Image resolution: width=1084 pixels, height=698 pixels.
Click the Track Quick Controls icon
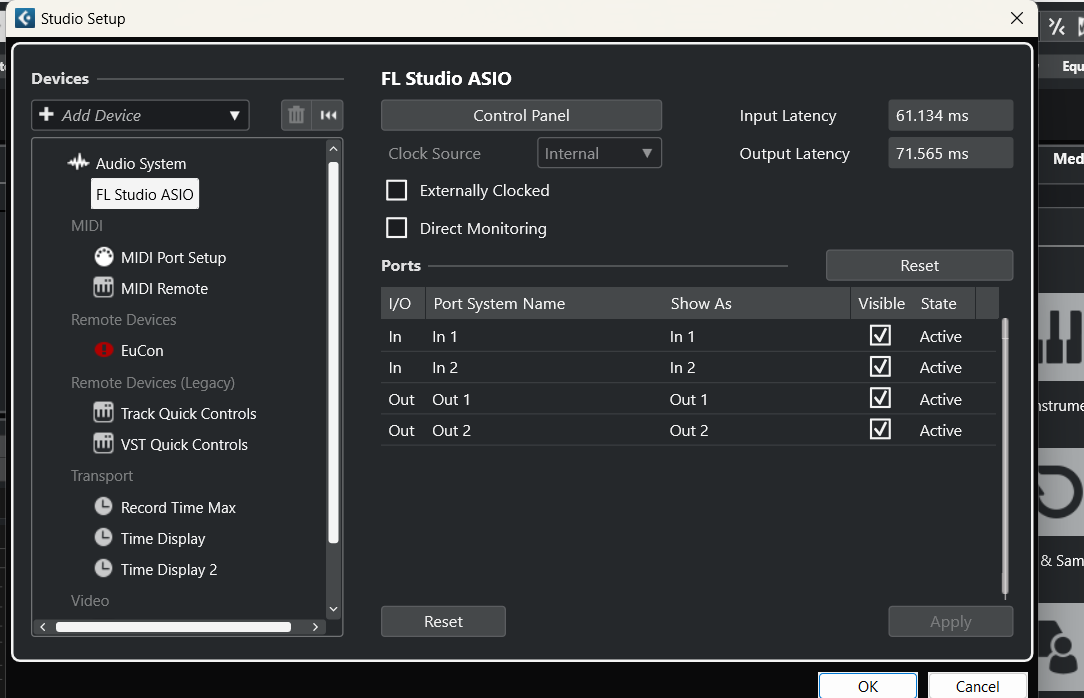click(x=104, y=413)
